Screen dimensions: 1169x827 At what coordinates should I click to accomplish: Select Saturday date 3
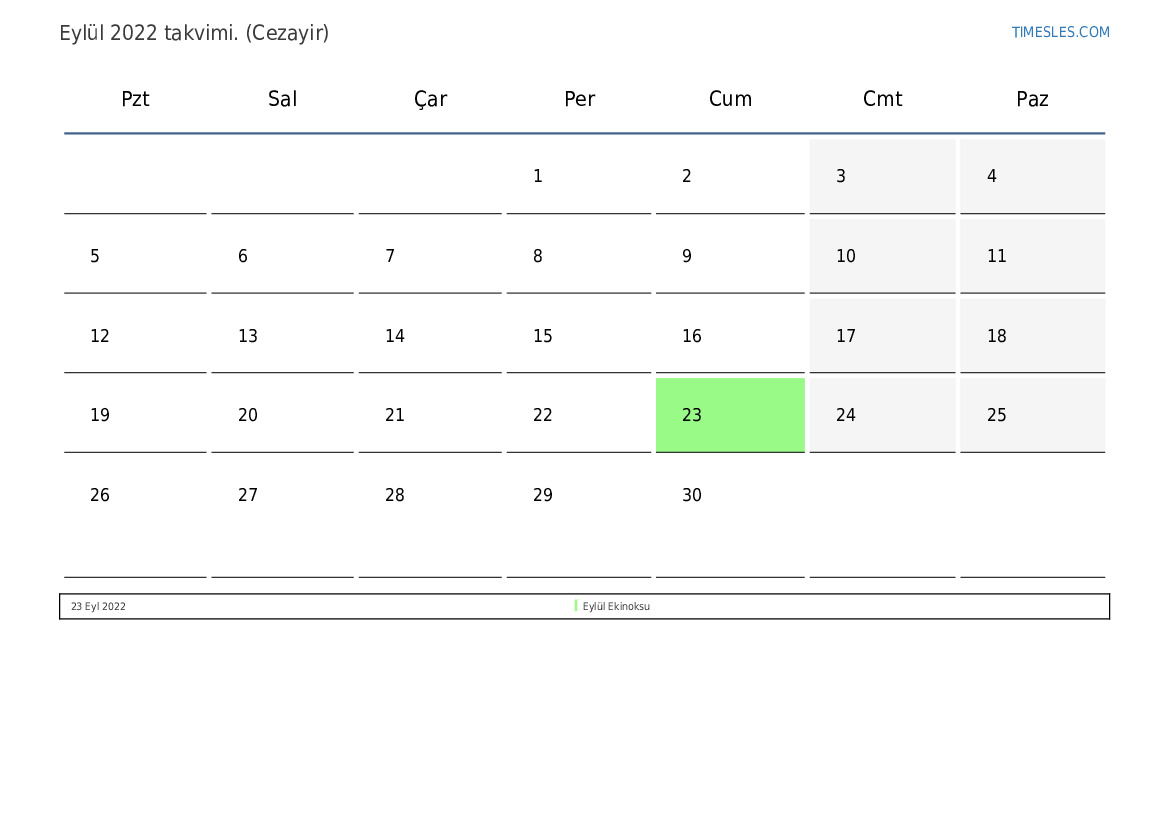pyautogui.click(x=882, y=176)
